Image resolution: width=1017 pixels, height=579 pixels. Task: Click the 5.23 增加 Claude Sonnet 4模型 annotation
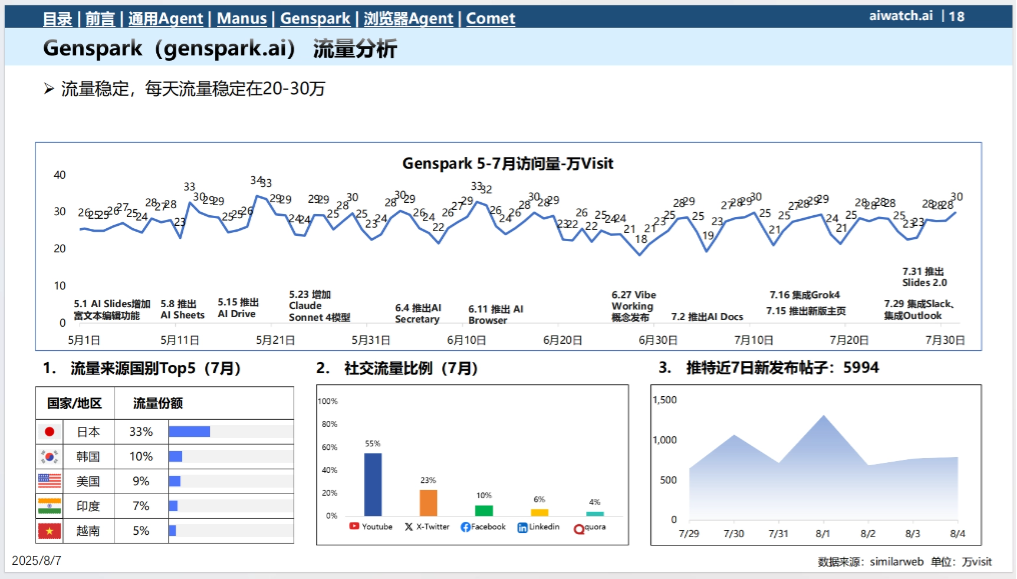[x=319, y=306]
